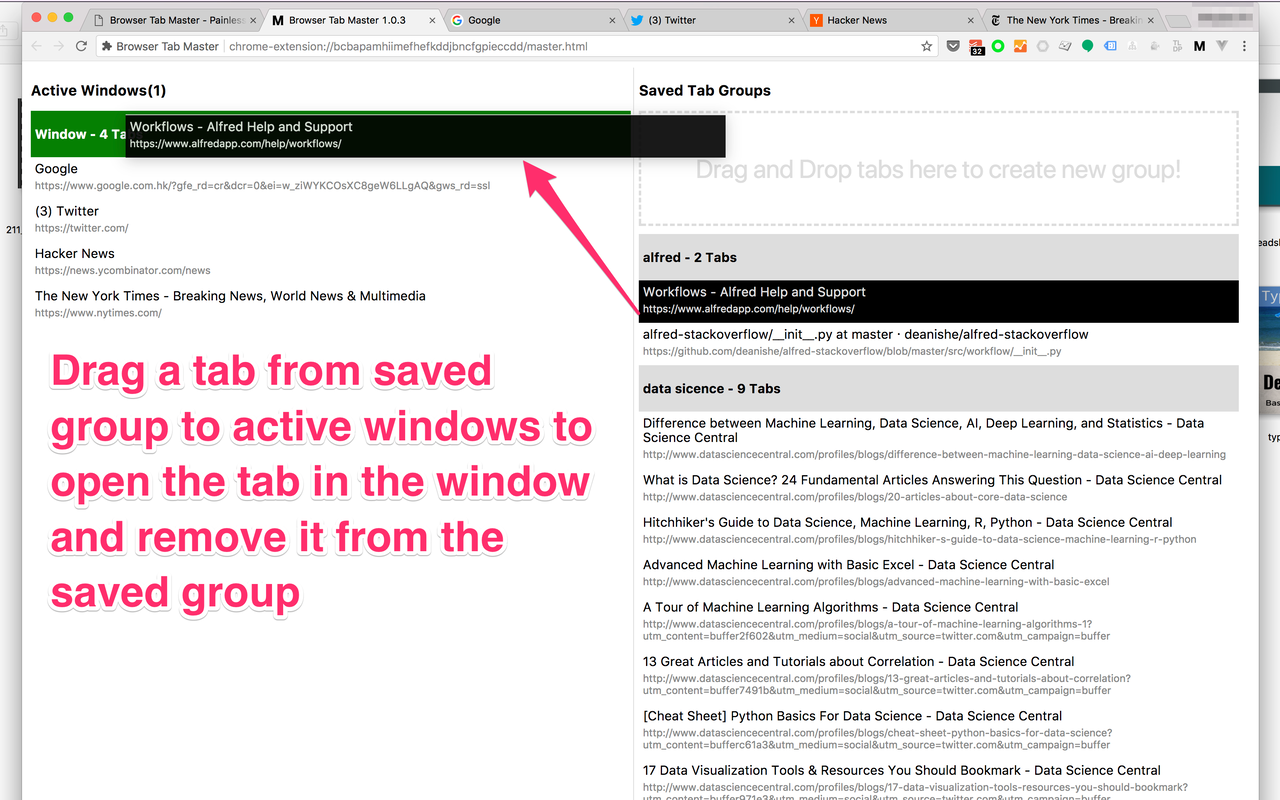Click the https://news.ycombinator.com/news URL text
This screenshot has height=800, width=1280.
click(x=123, y=270)
